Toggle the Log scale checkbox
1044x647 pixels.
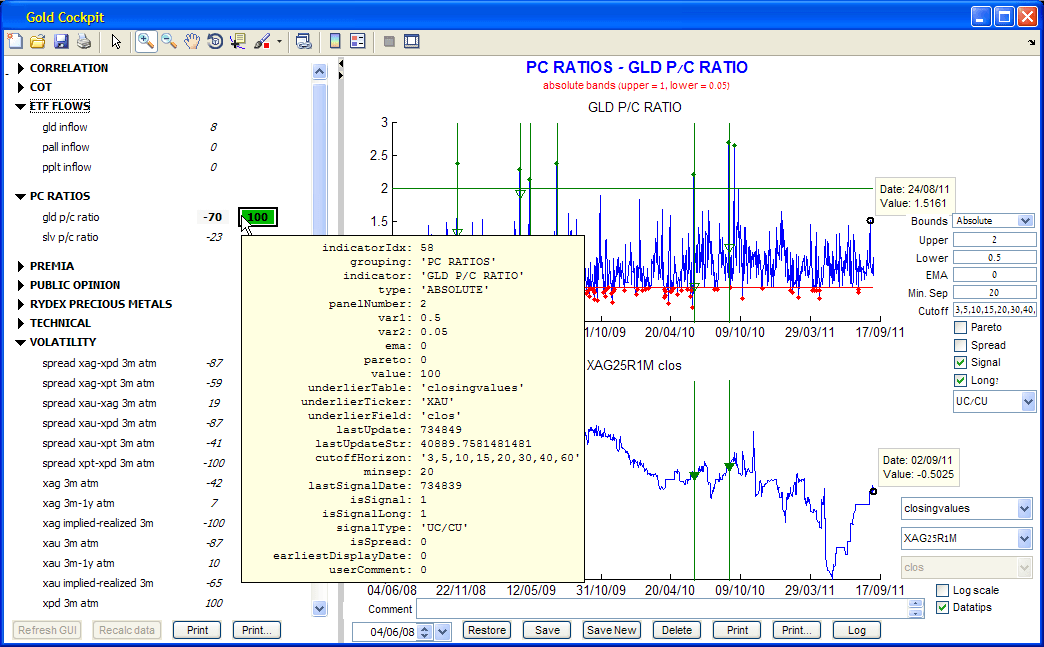(x=943, y=590)
